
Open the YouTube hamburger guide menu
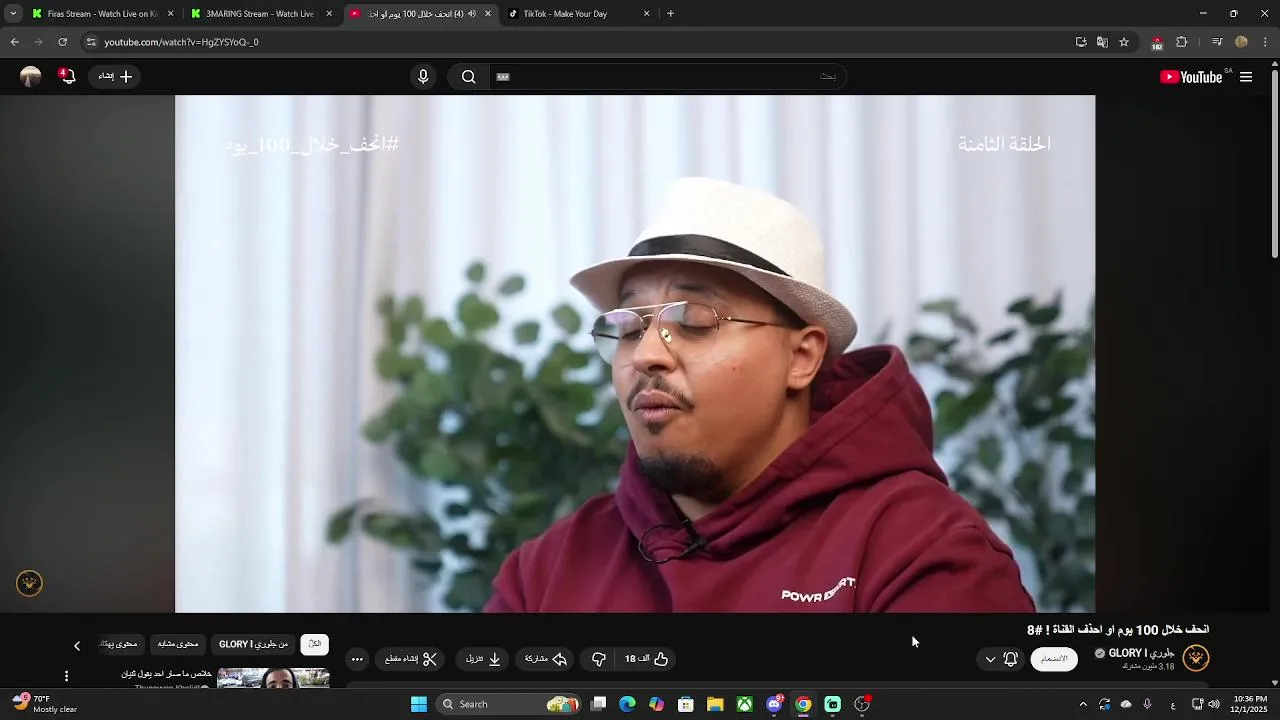[1246, 77]
